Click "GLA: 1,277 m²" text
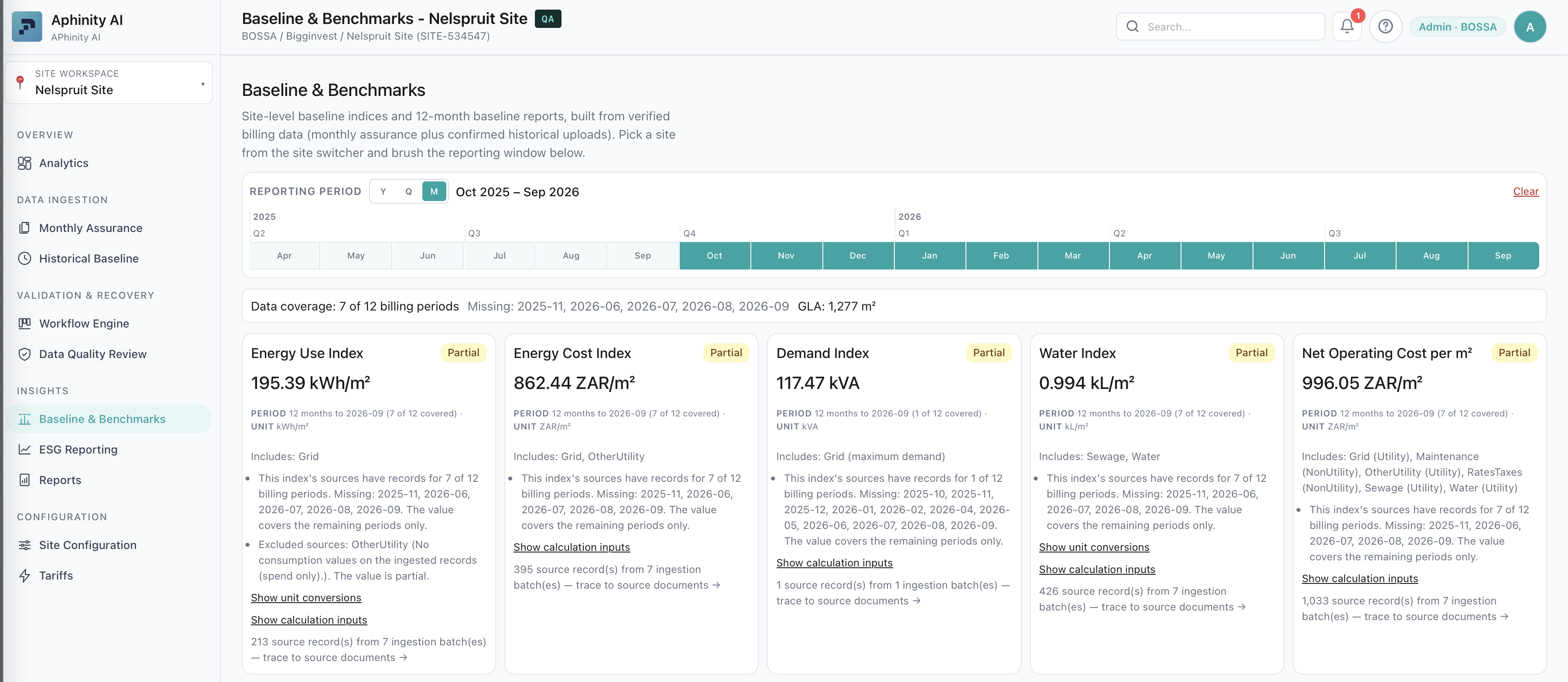Viewport: 1568px width, 682px height. click(x=836, y=307)
